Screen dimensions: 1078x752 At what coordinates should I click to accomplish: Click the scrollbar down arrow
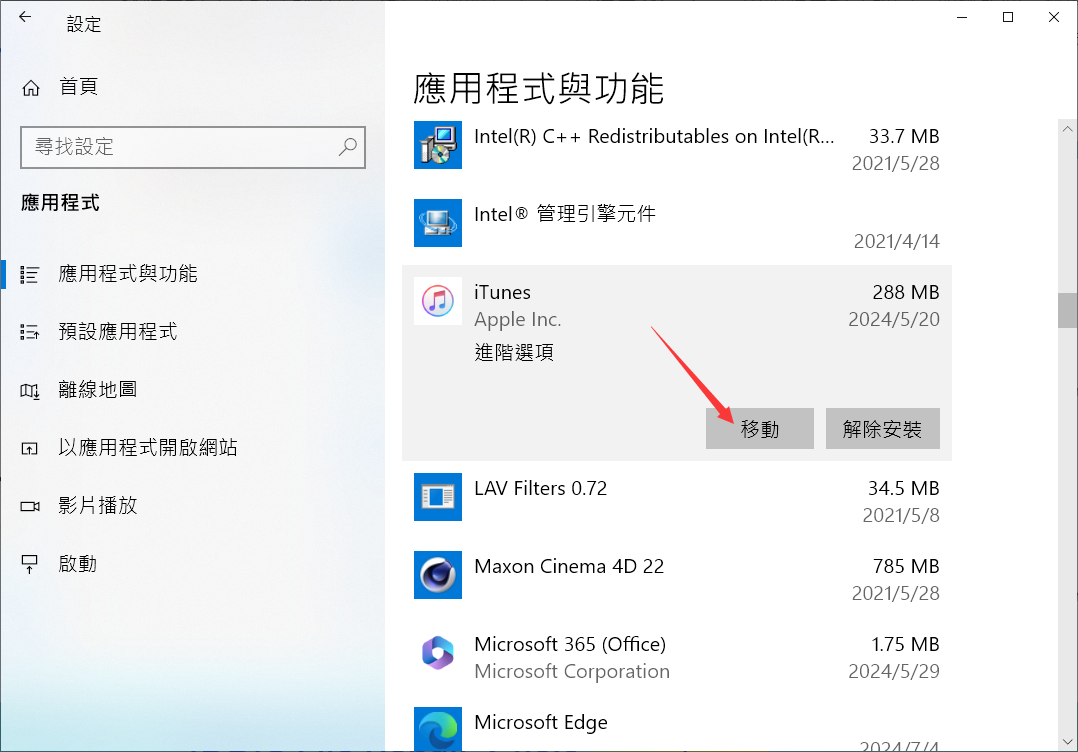coord(1067,742)
